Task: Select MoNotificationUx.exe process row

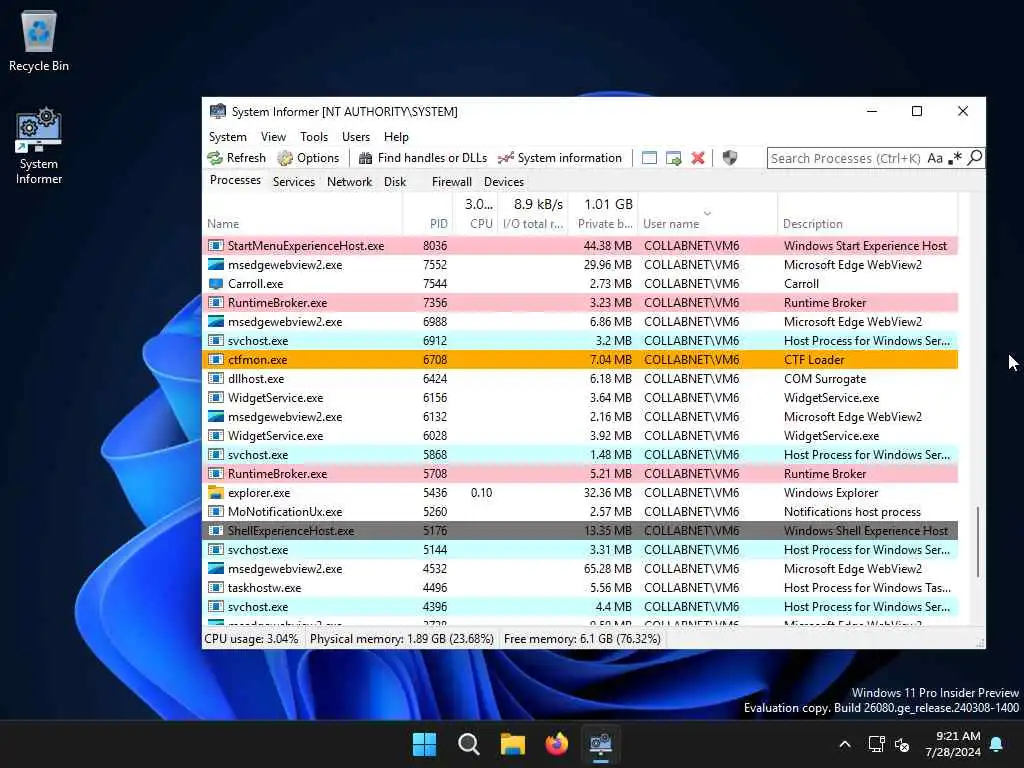Action: pyautogui.click(x=580, y=512)
